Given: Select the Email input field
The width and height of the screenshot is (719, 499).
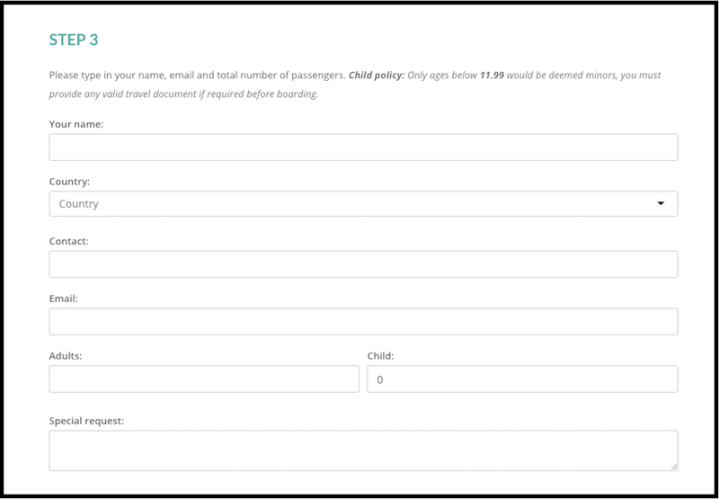Looking at the screenshot, I should (x=363, y=321).
